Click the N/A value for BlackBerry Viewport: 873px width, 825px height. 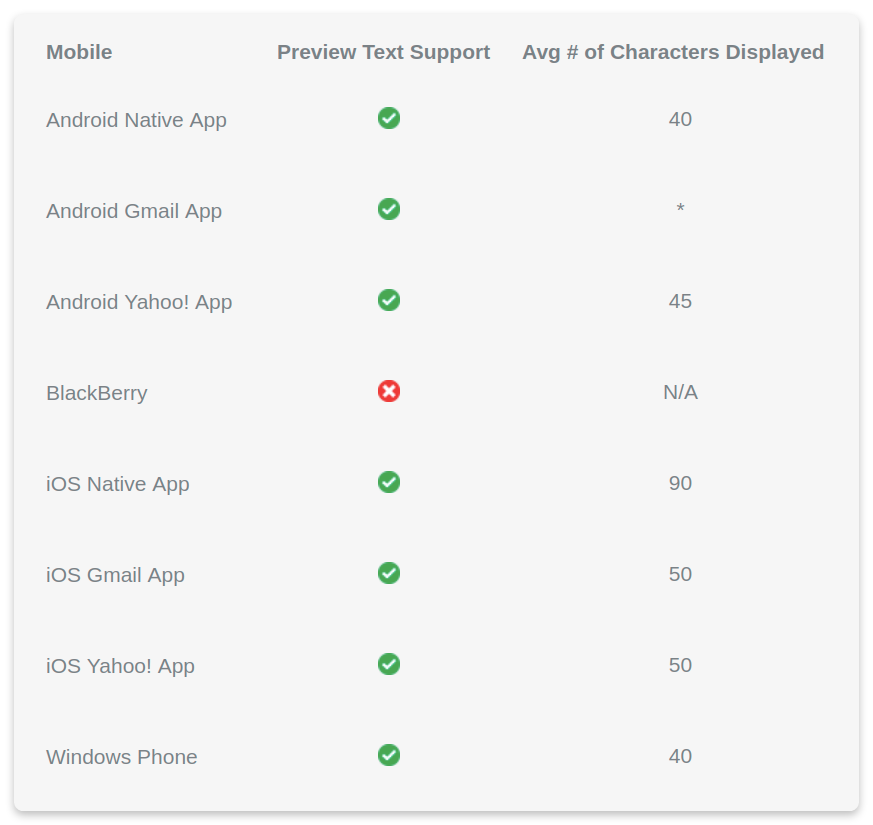coord(680,392)
